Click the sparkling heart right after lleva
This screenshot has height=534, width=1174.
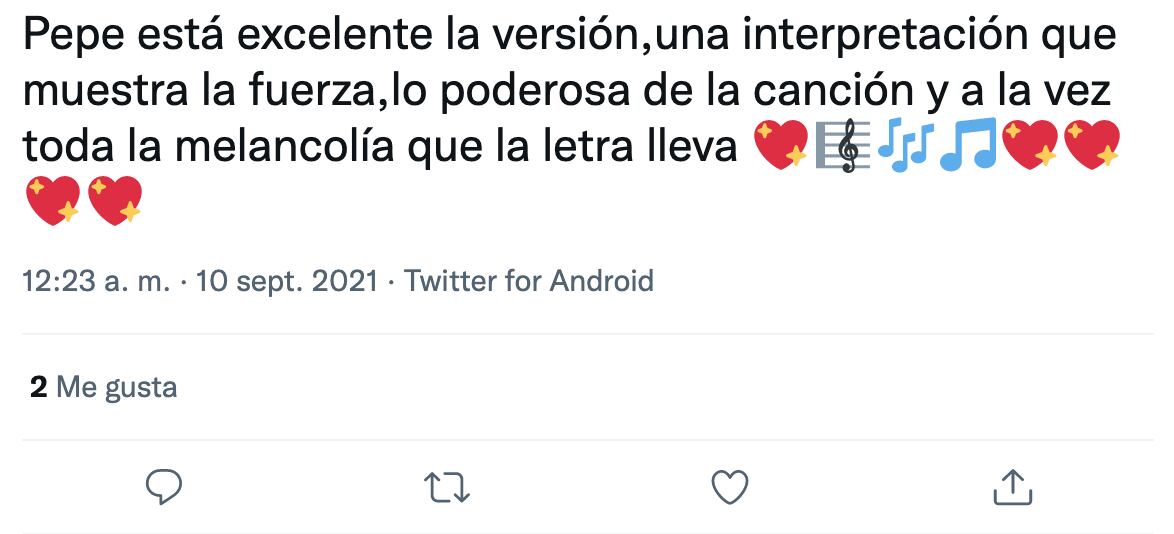(x=779, y=148)
